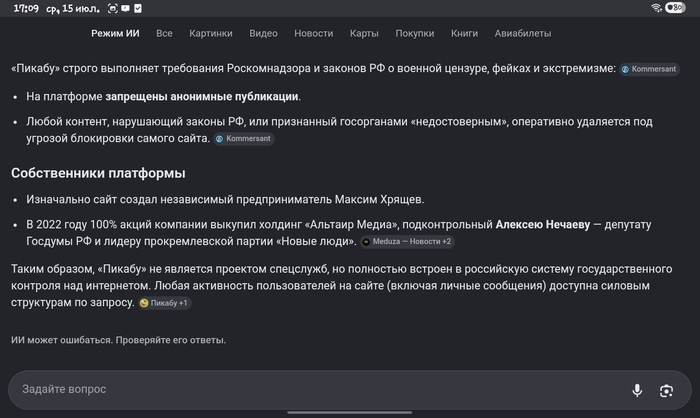The width and height of the screenshot is (700, 418).
Task: Tap the clock showing 17:09
Action: 26,8
